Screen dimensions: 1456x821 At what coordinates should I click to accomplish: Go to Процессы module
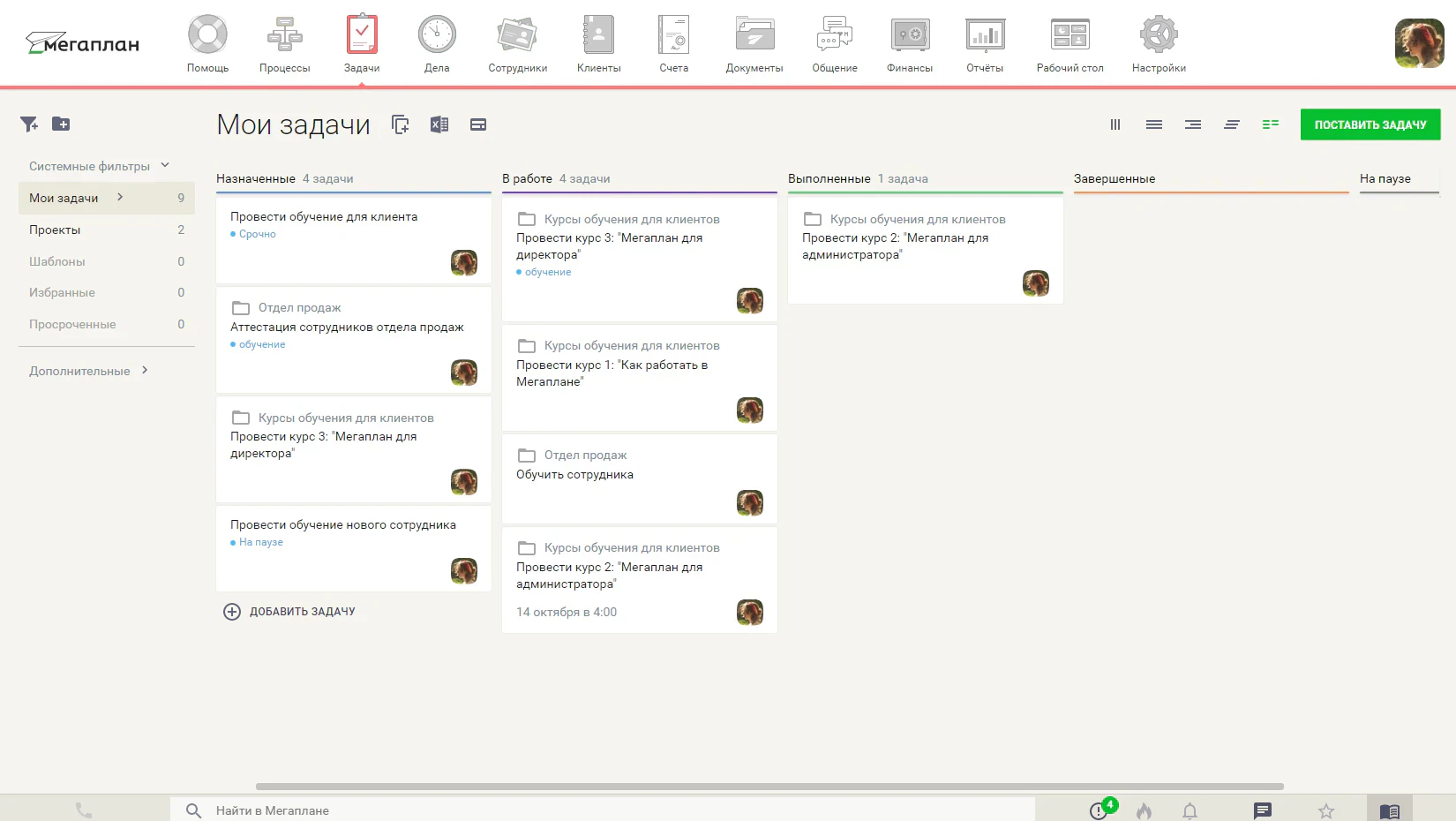pos(284,43)
